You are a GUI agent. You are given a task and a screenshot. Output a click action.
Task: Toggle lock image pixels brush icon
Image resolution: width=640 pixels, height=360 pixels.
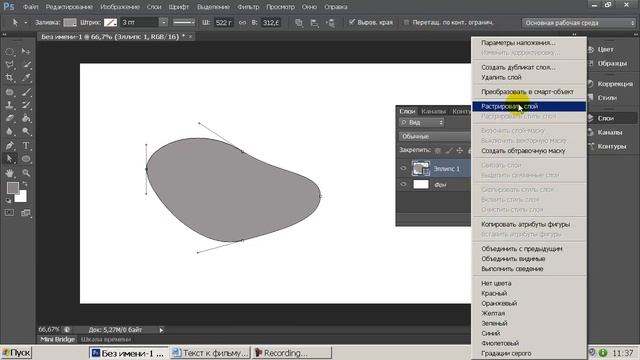point(449,151)
